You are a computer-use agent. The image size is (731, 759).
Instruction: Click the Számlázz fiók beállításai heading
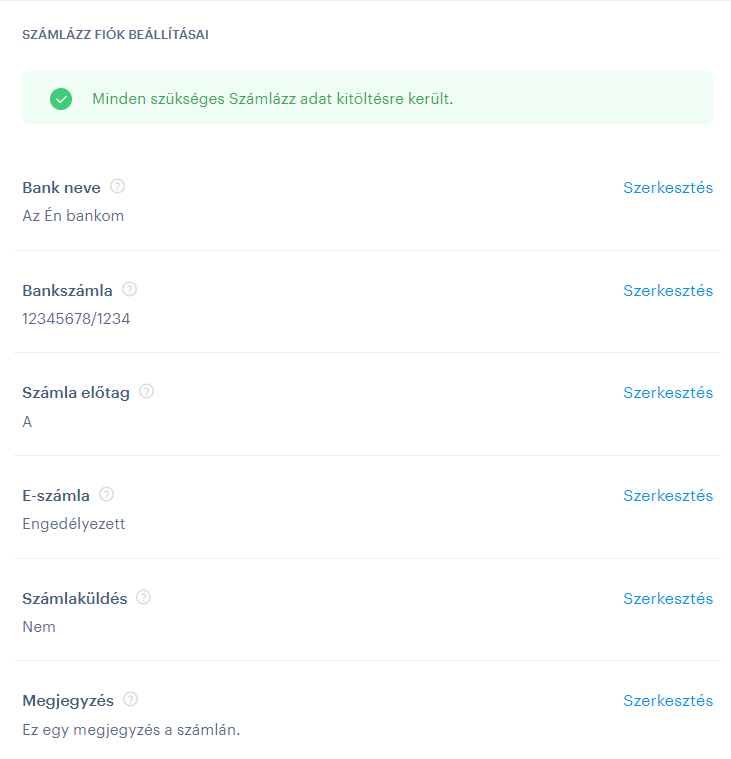point(115,35)
